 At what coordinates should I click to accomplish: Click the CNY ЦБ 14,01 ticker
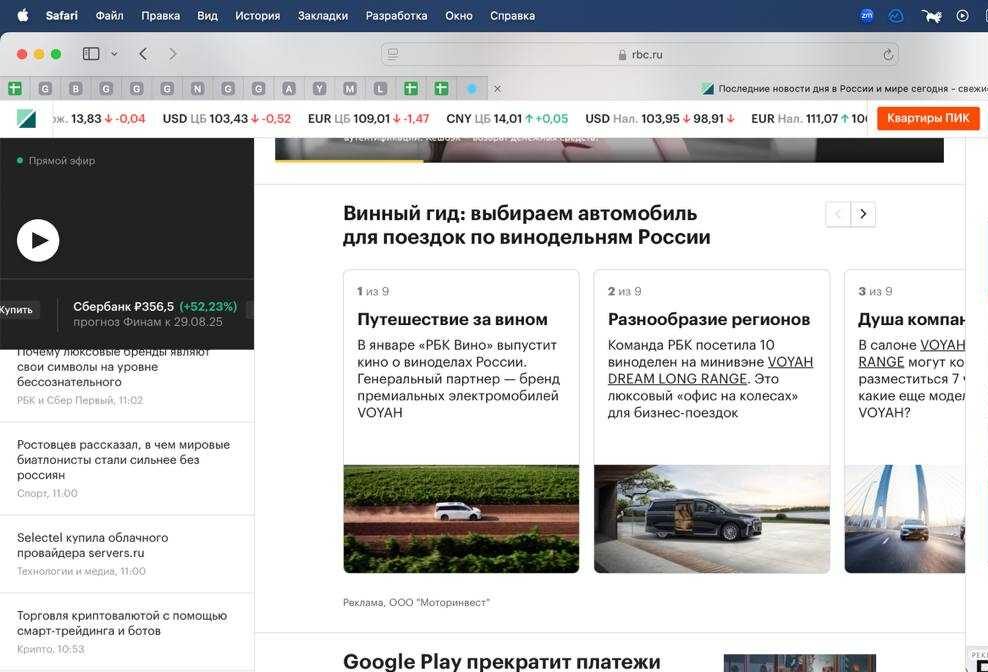tap(507, 119)
